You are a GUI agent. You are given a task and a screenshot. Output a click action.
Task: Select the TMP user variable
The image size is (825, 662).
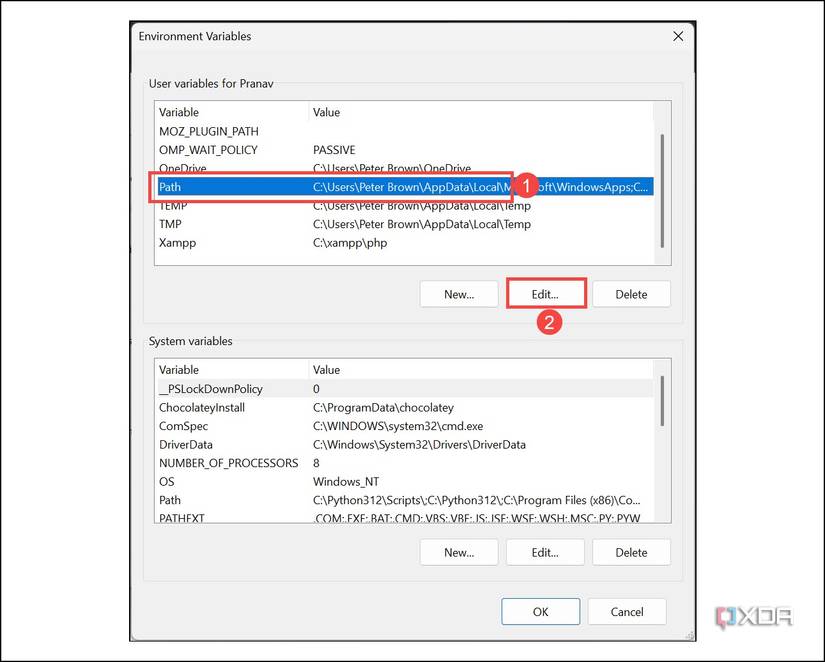(x=170, y=224)
